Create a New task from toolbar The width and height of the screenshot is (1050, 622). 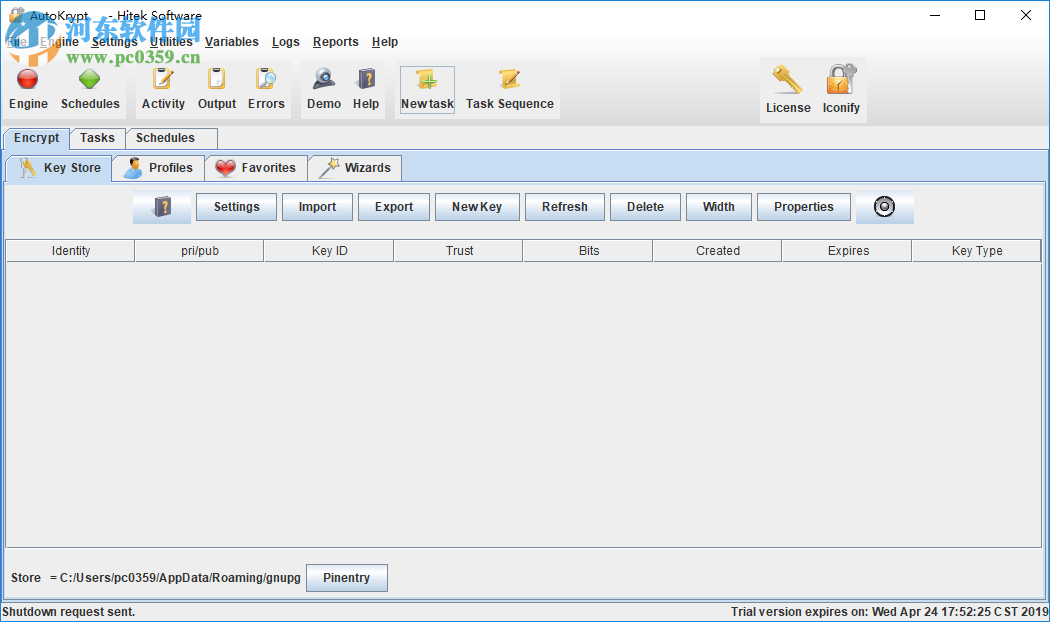(x=427, y=90)
